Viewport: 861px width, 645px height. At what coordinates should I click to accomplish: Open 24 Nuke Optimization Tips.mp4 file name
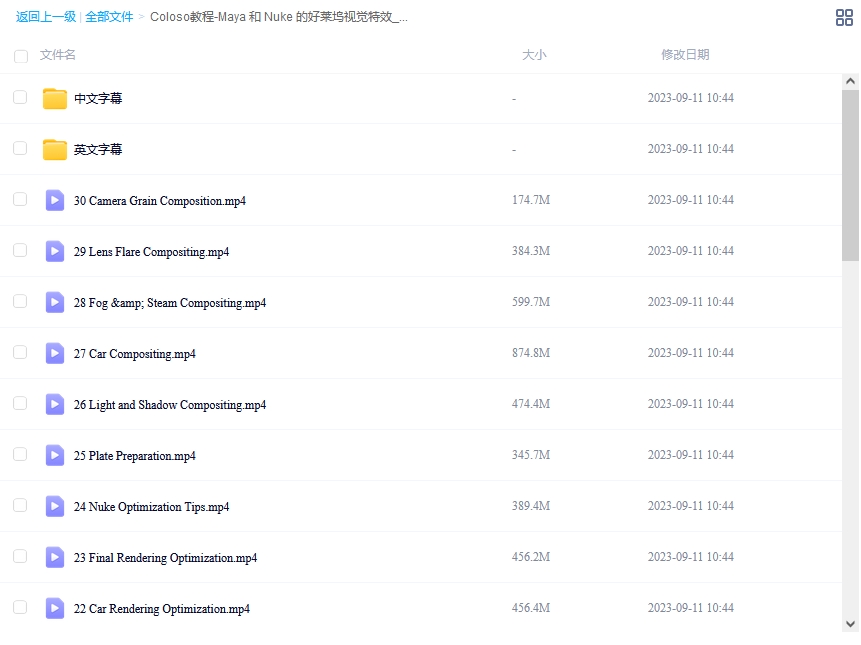click(151, 507)
